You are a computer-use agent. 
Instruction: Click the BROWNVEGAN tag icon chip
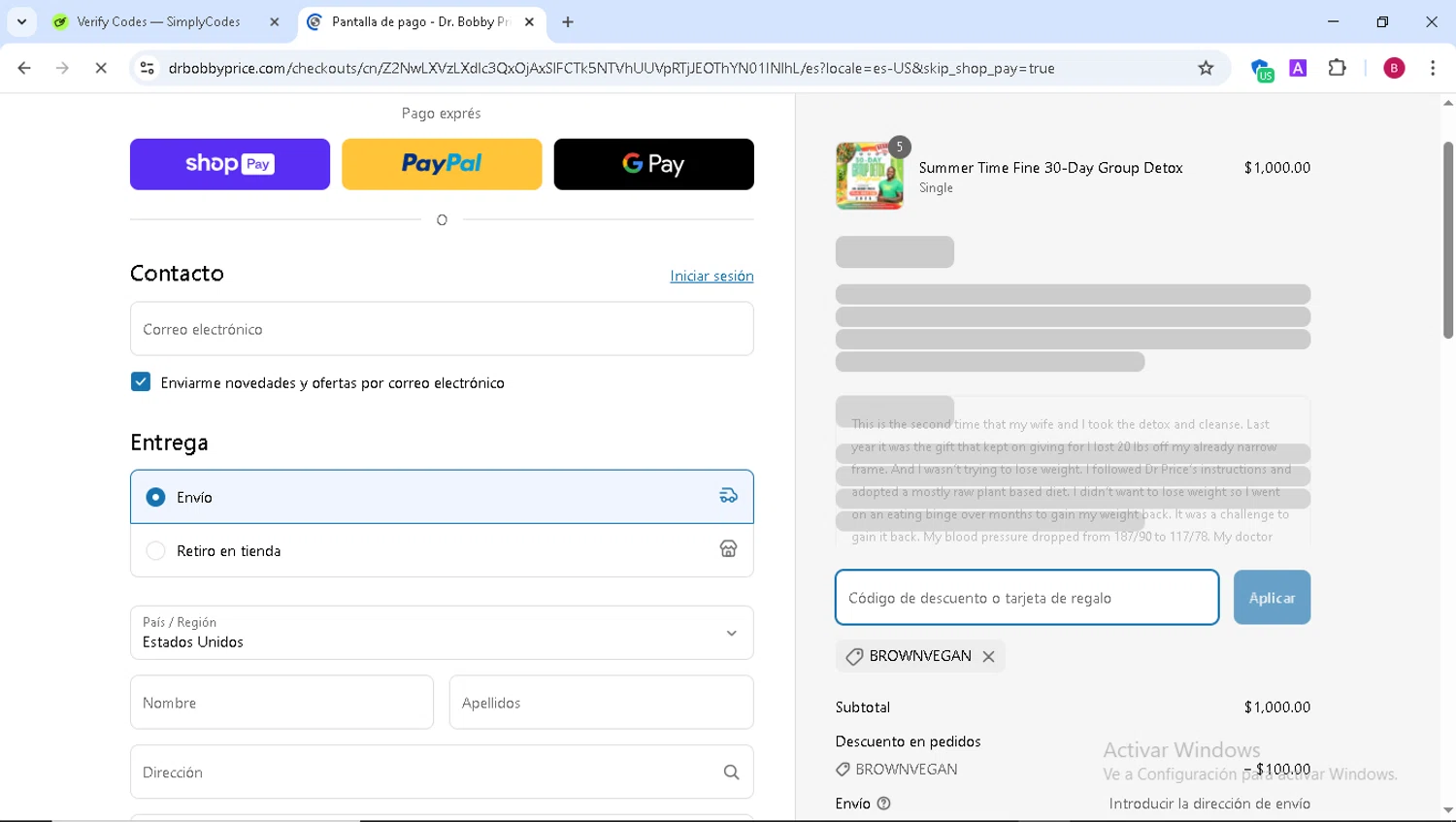click(854, 657)
